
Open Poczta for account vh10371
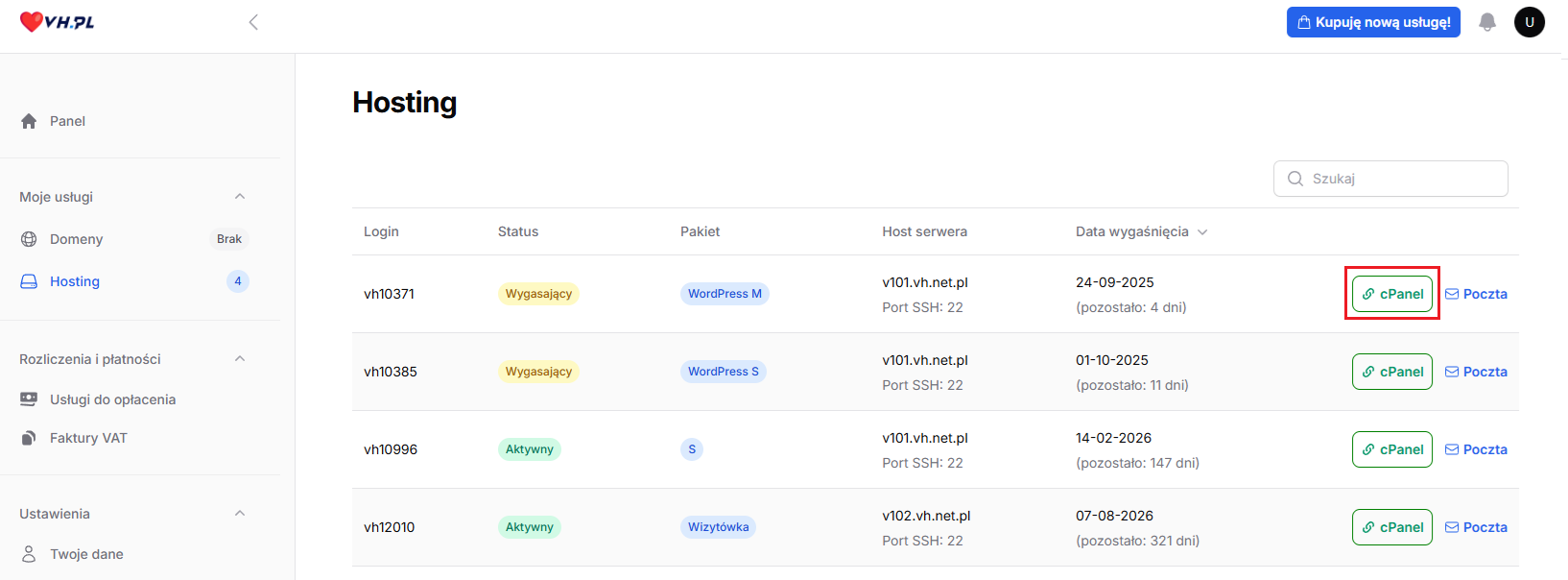(x=1476, y=294)
